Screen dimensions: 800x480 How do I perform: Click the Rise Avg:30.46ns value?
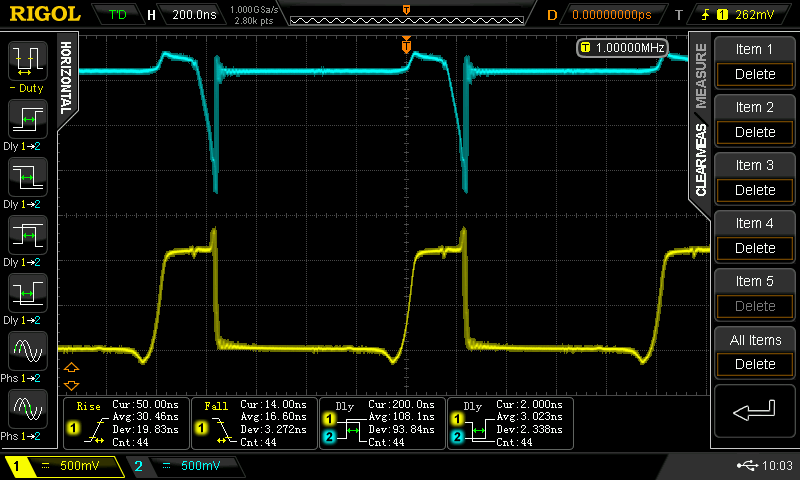145,417
